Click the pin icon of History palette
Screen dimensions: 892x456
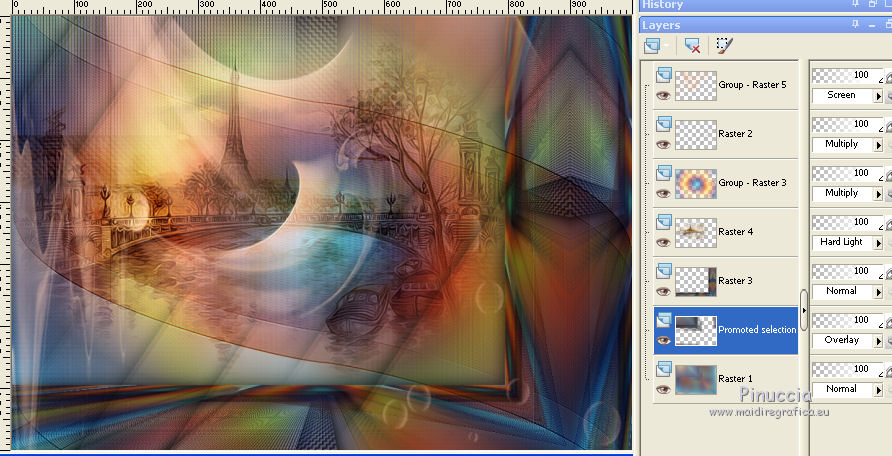pyautogui.click(x=855, y=4)
